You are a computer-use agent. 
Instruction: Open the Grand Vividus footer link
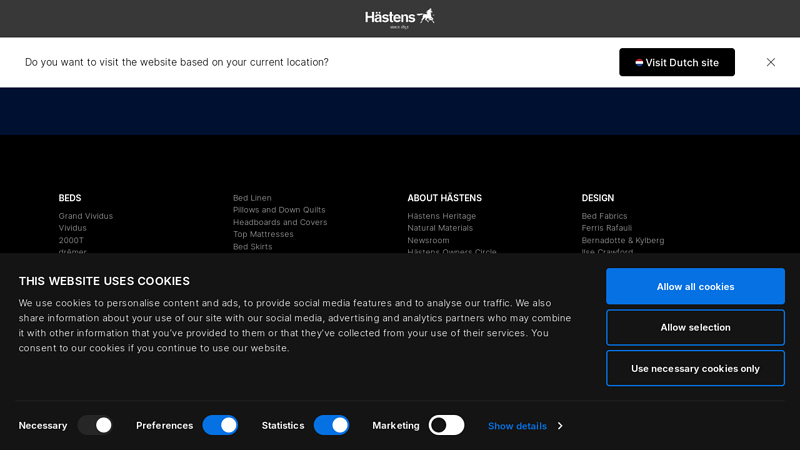(86, 216)
